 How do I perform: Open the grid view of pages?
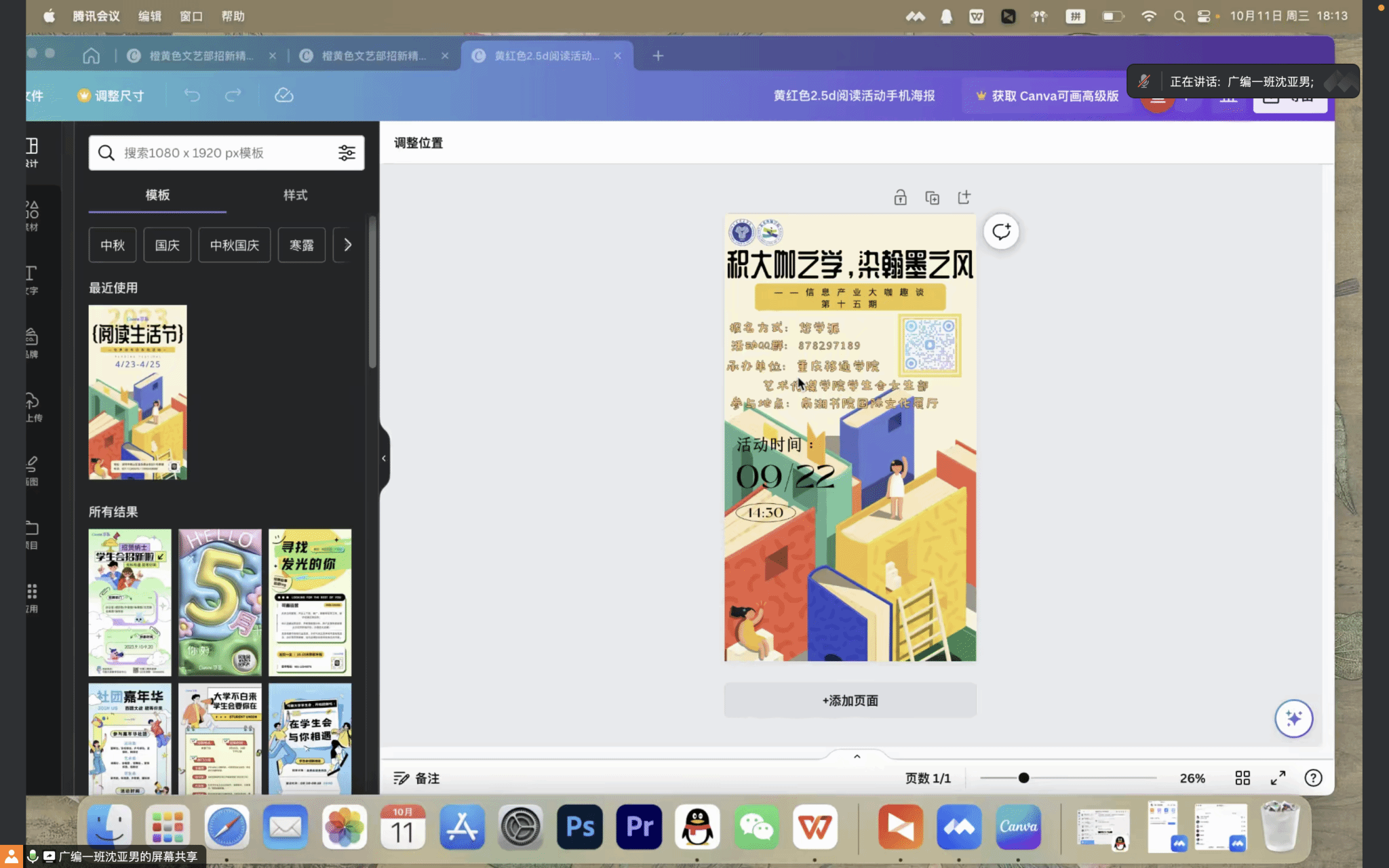(1243, 778)
